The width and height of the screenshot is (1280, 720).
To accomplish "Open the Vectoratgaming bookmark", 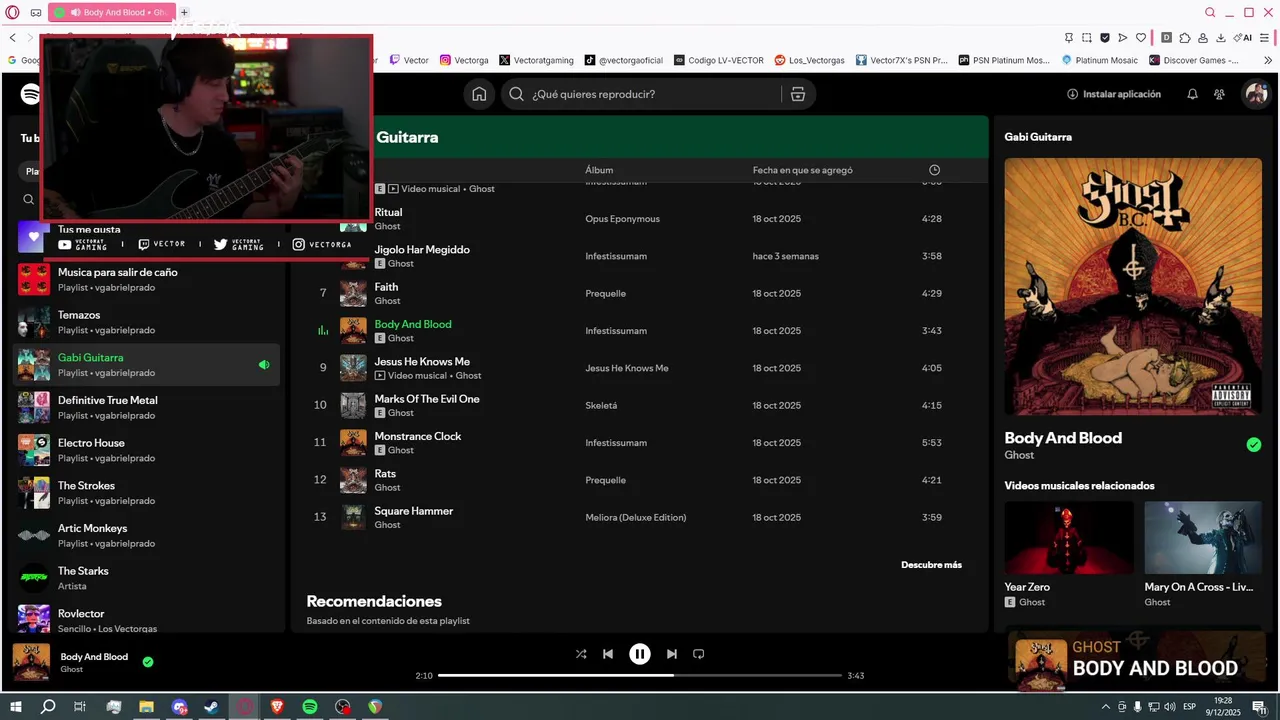I will (536, 60).
